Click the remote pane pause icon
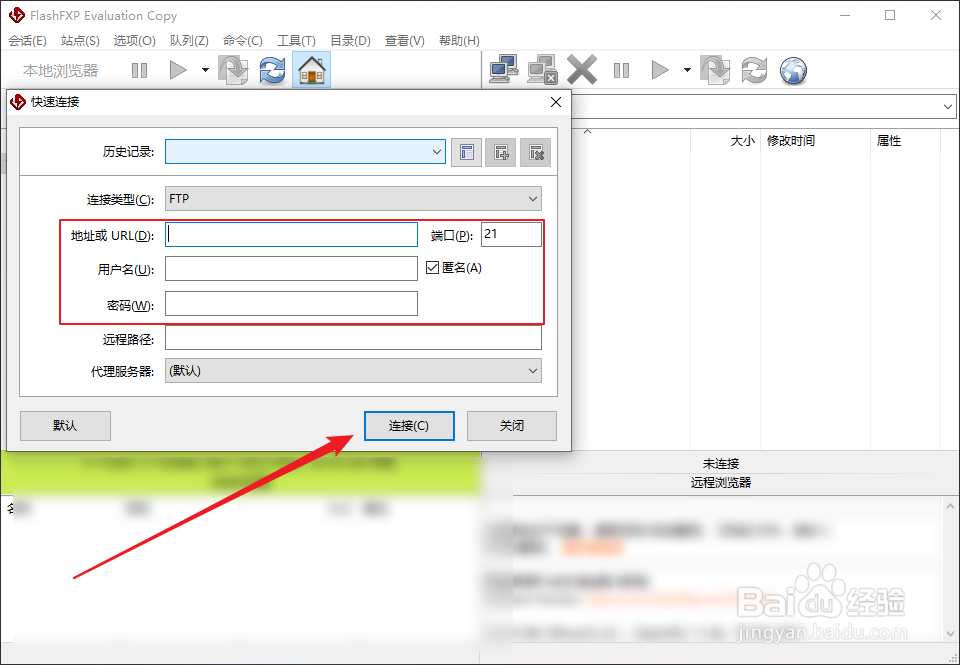Screen dimensions: 960x665 click(x=621, y=70)
